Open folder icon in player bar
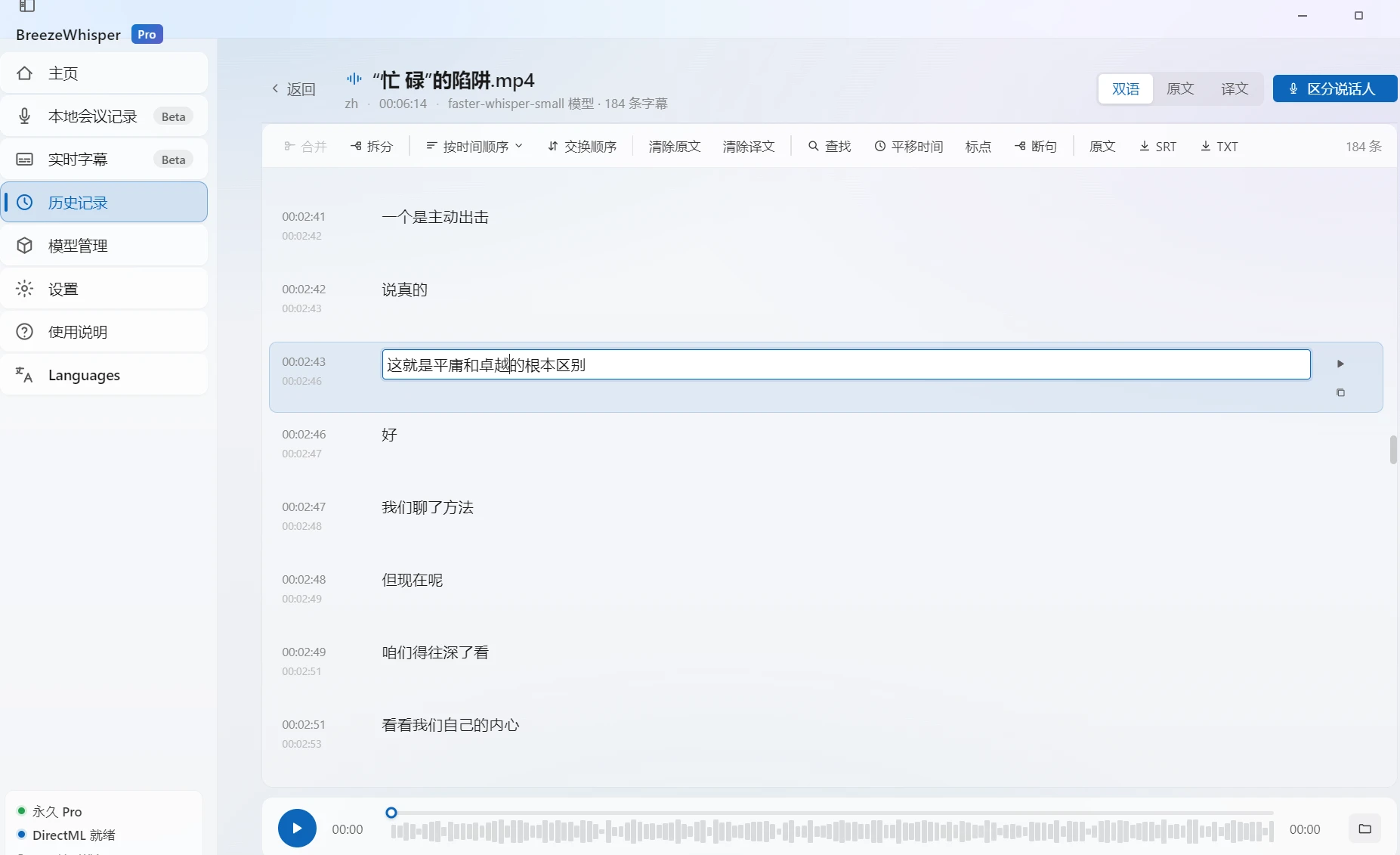Viewport: 1400px width, 855px height. click(x=1365, y=829)
